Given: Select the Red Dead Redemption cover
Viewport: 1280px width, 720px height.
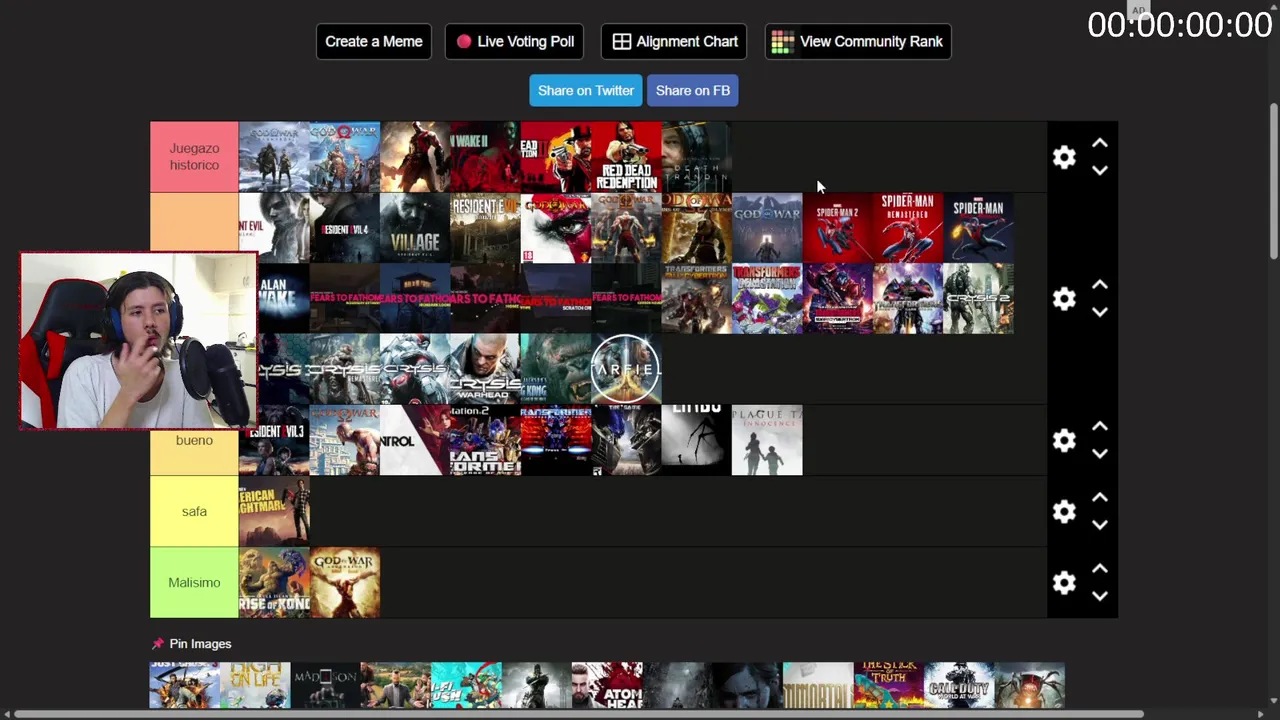Looking at the screenshot, I should (626, 157).
